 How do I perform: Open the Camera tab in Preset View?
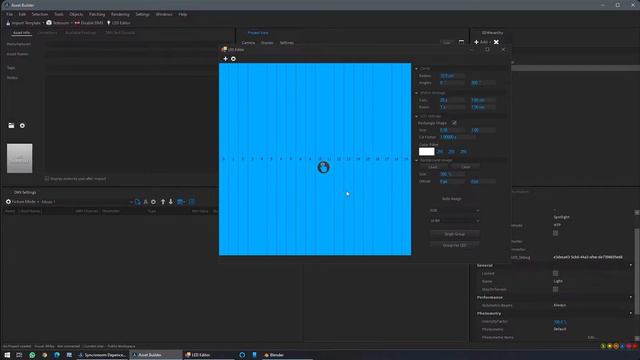pos(248,43)
